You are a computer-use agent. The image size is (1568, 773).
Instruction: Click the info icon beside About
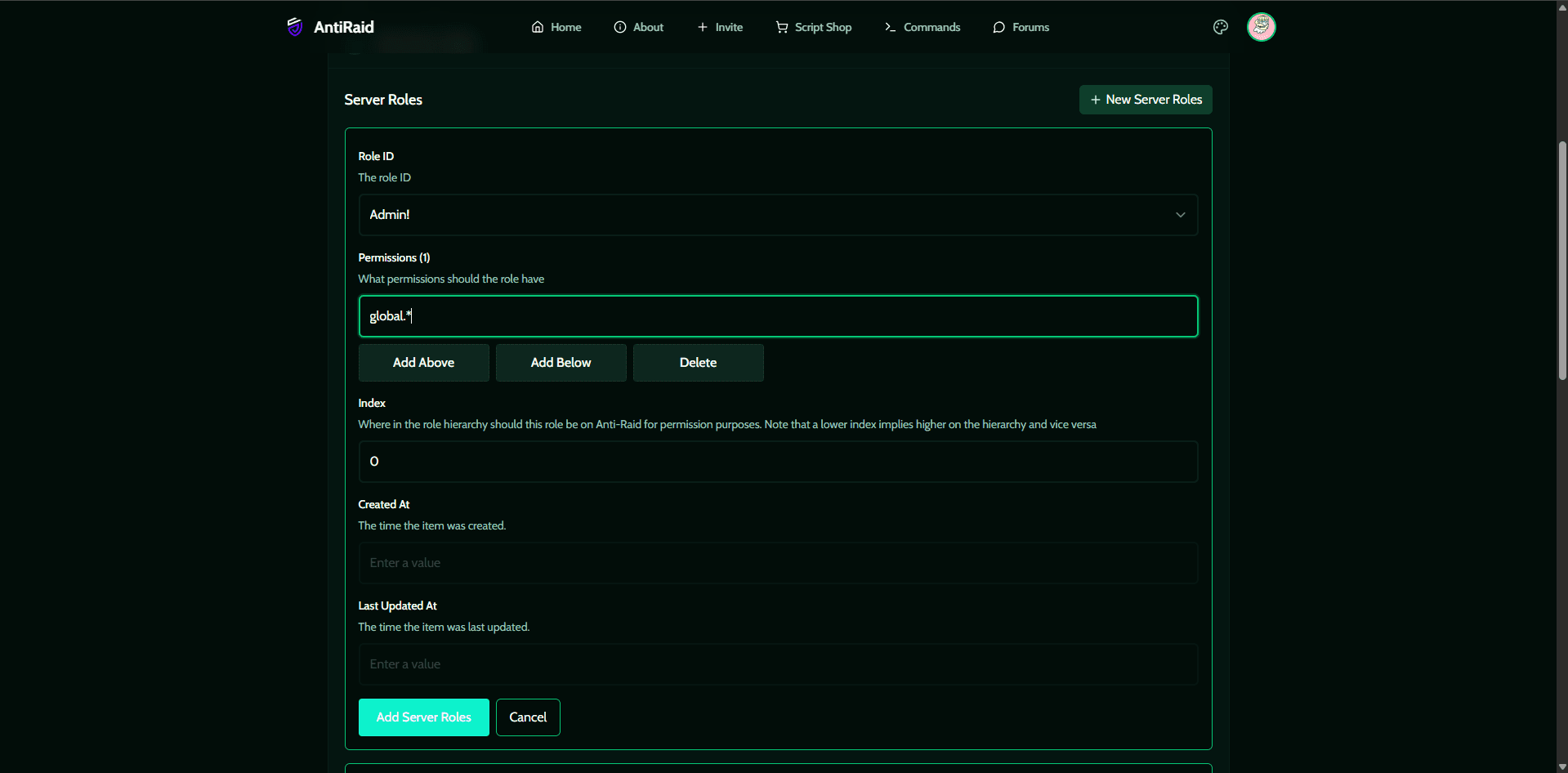tap(620, 27)
